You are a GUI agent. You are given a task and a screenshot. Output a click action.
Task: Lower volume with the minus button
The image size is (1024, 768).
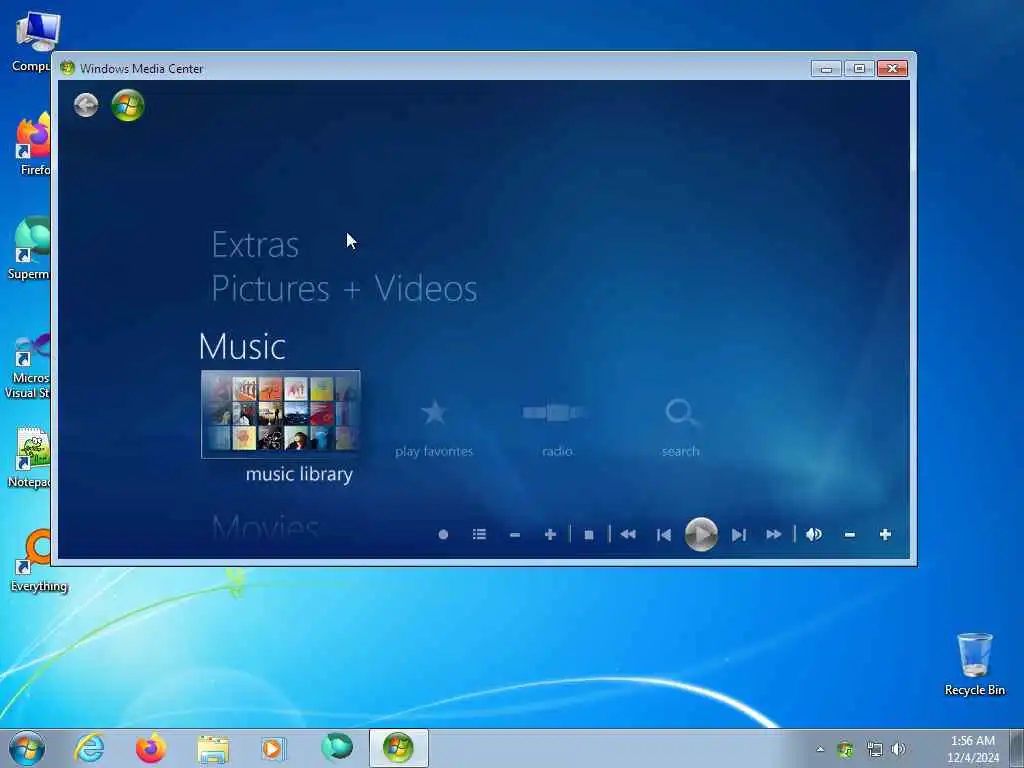click(850, 535)
